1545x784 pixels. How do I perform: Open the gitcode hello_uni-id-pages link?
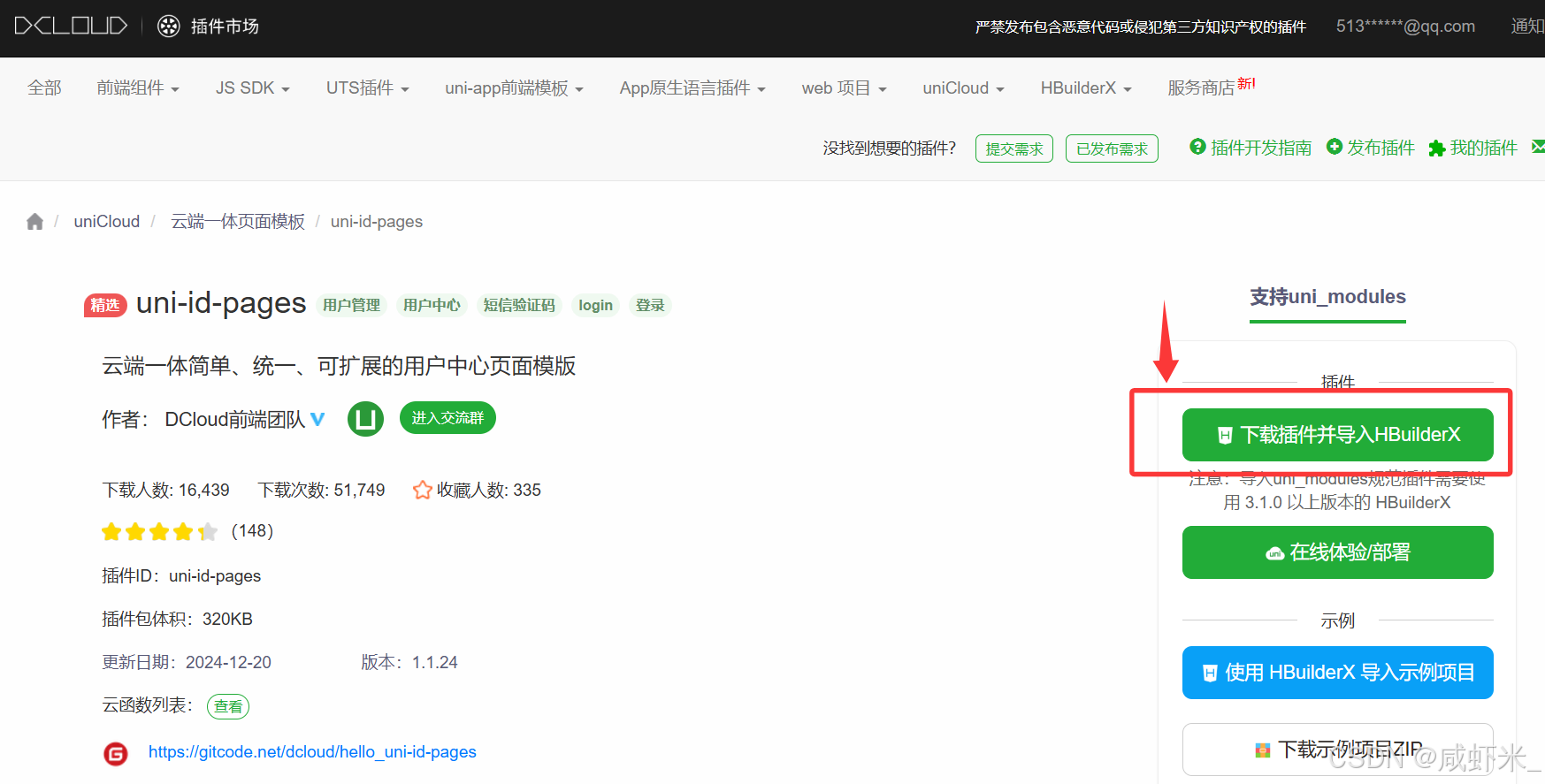[312, 752]
